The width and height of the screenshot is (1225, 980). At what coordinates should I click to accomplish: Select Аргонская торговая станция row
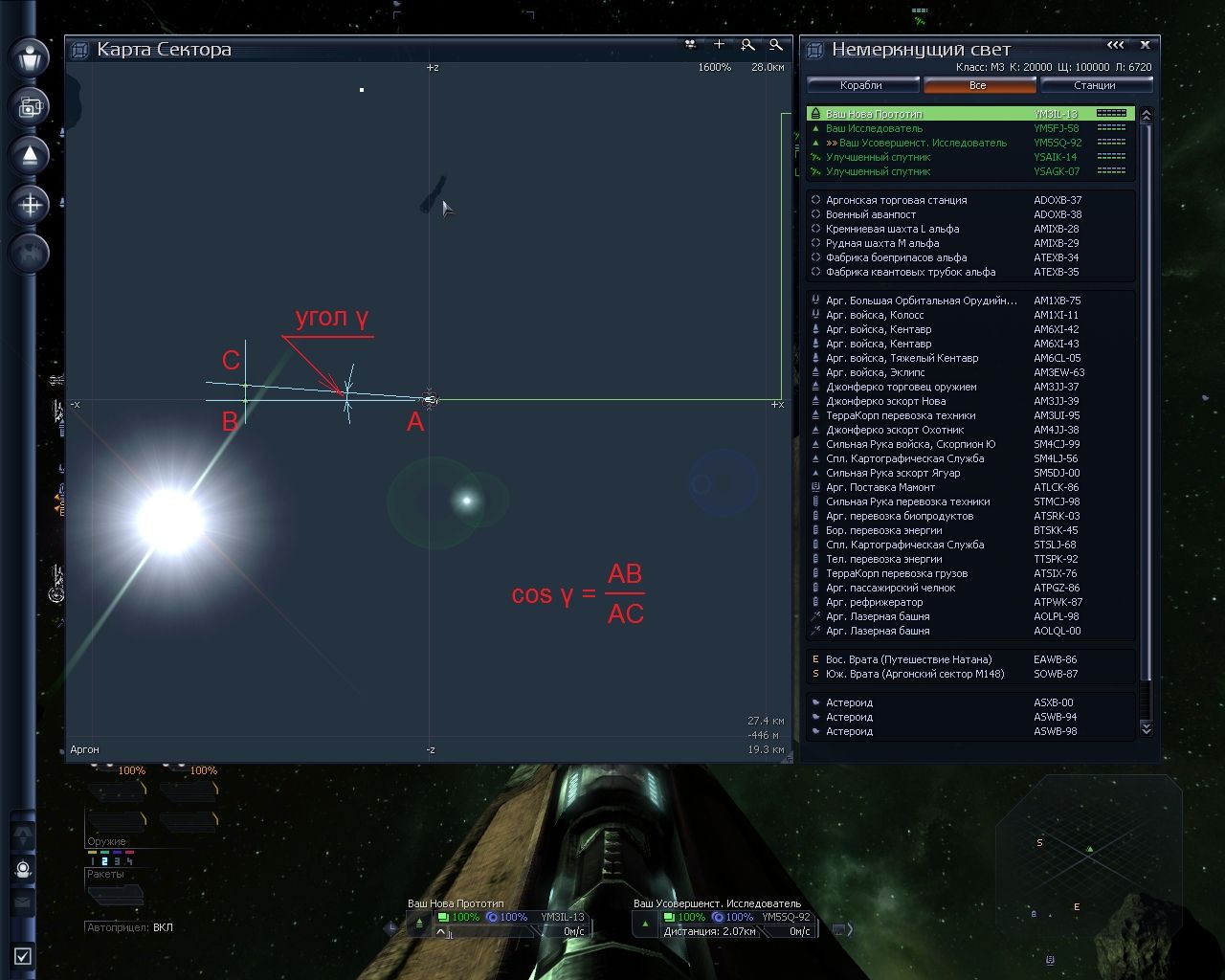tap(970, 200)
